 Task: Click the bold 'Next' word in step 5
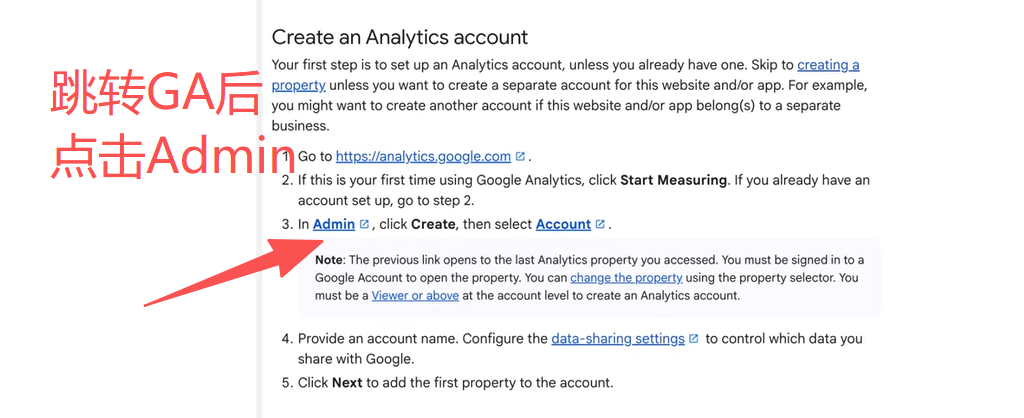[347, 383]
